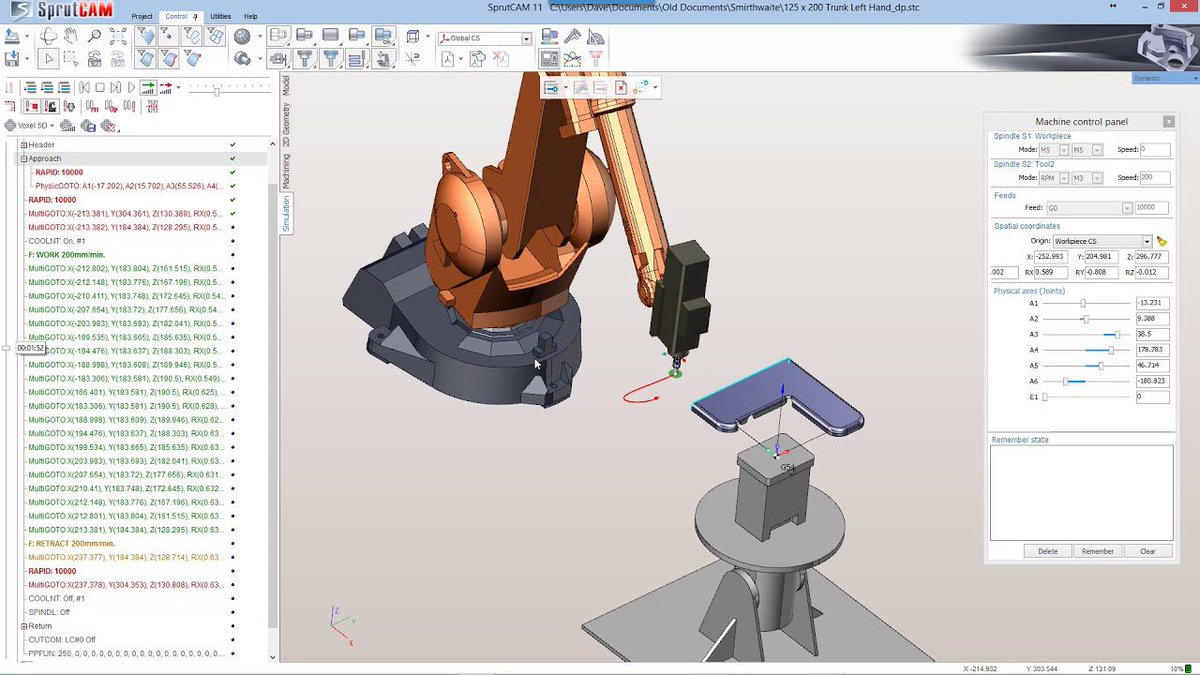
Task: Open the Origin Workpiece CS dropdown
Action: (x=1146, y=241)
